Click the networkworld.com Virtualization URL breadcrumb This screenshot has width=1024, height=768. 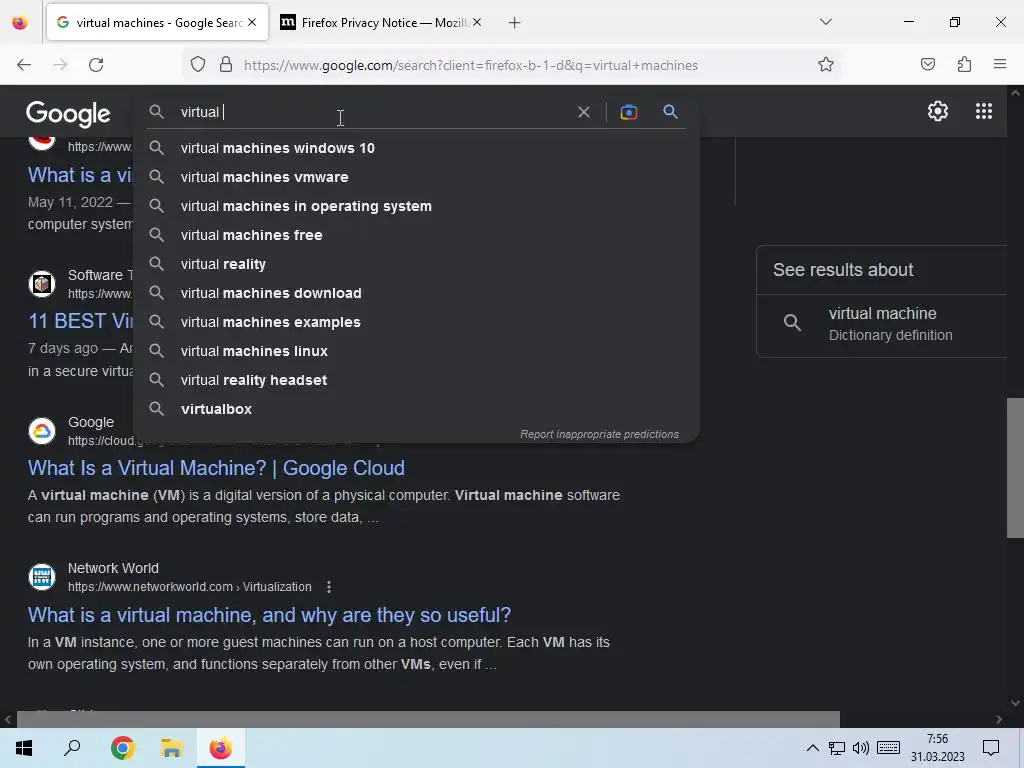[x=189, y=587]
